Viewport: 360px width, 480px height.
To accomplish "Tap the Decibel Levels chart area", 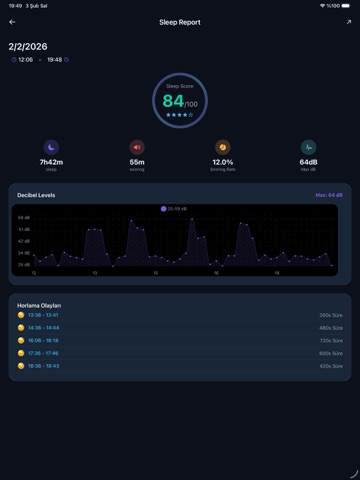I will click(x=175, y=240).
